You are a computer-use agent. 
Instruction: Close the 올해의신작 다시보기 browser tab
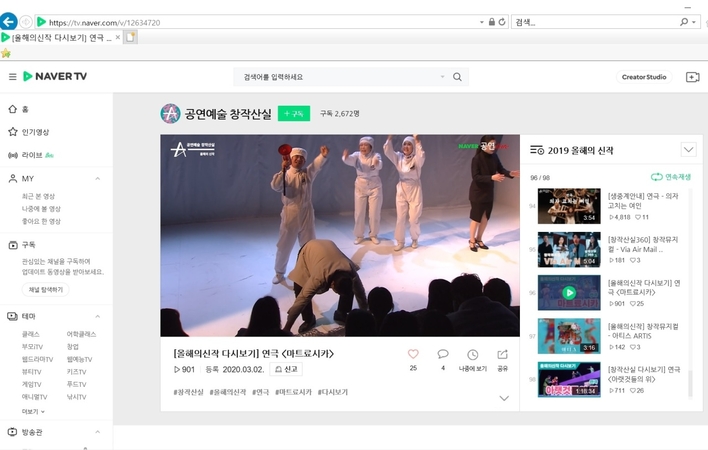pos(118,37)
